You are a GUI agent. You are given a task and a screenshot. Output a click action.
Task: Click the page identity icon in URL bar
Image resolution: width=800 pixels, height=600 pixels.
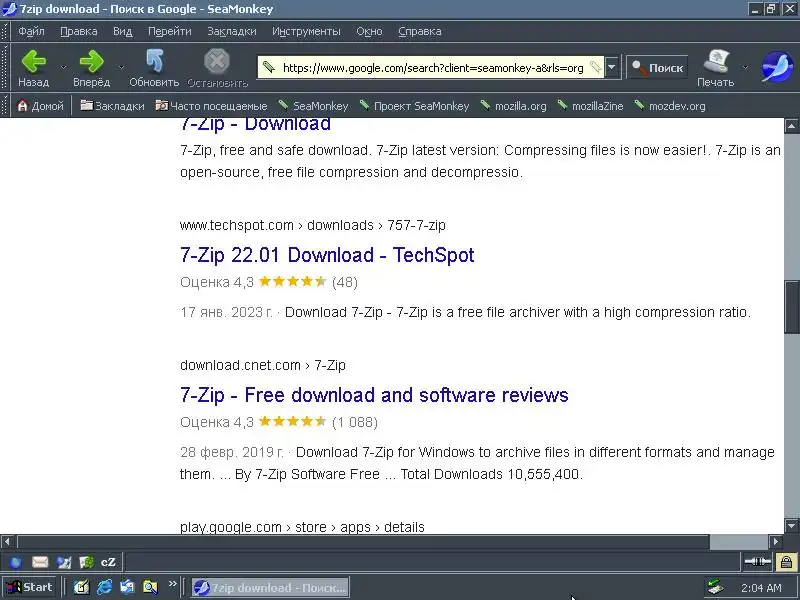pos(269,67)
